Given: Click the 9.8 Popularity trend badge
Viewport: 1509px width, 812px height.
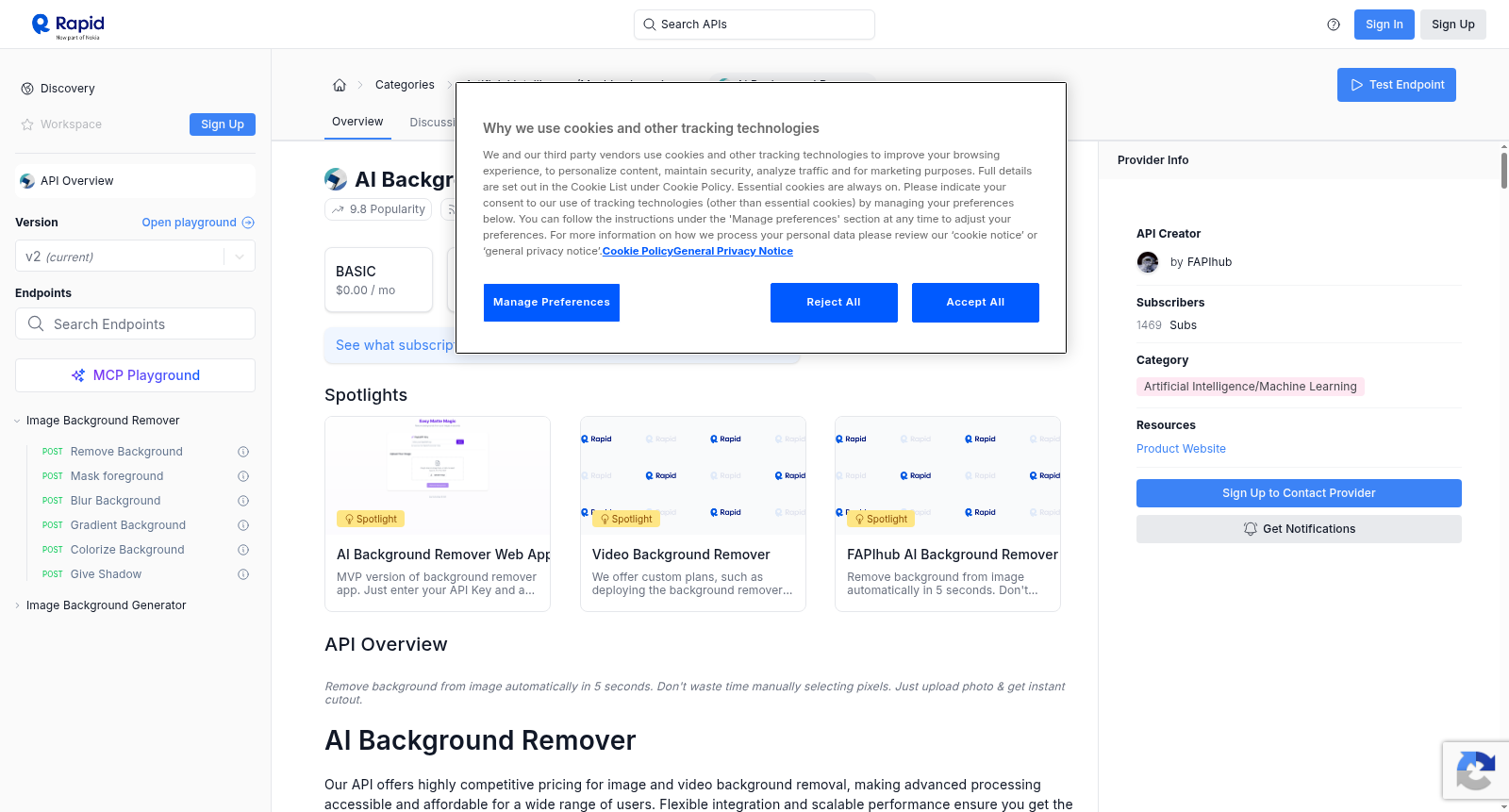Looking at the screenshot, I should click(378, 209).
